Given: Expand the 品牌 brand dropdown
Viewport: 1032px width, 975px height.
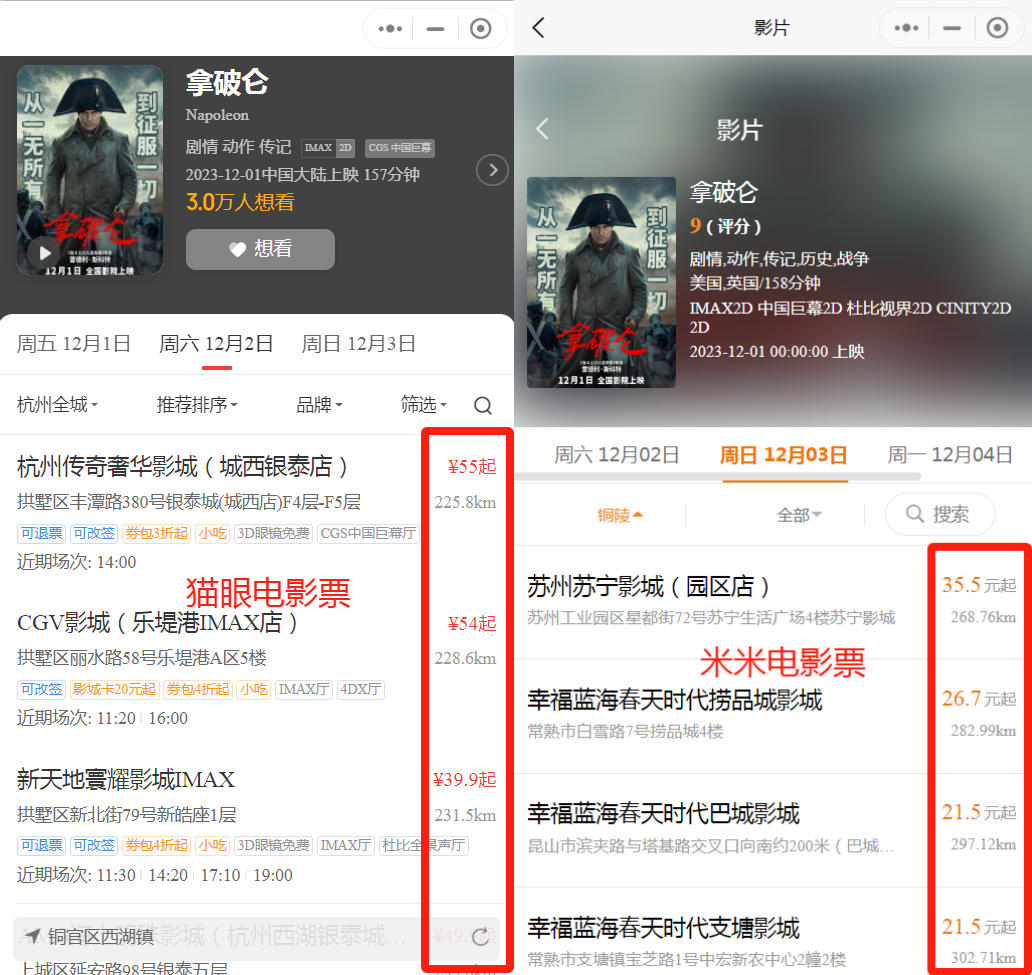Looking at the screenshot, I should tap(319, 405).
